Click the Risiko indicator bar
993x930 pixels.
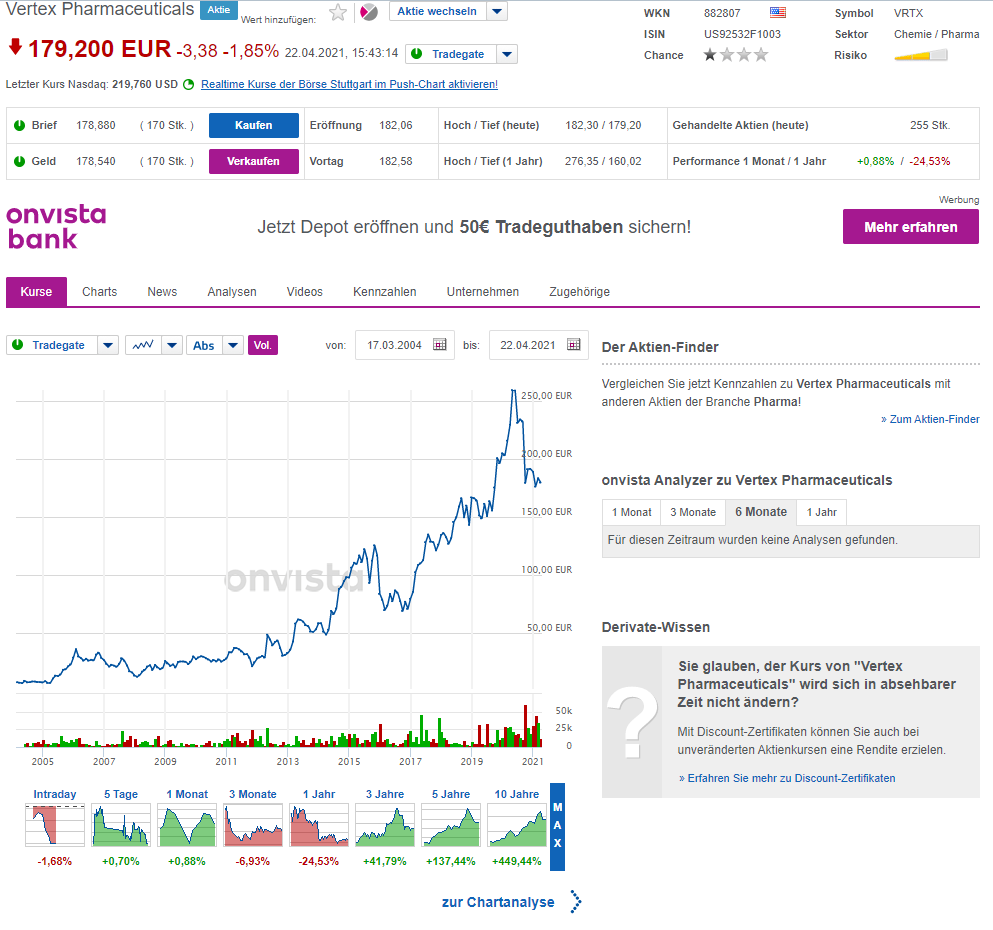coord(921,56)
